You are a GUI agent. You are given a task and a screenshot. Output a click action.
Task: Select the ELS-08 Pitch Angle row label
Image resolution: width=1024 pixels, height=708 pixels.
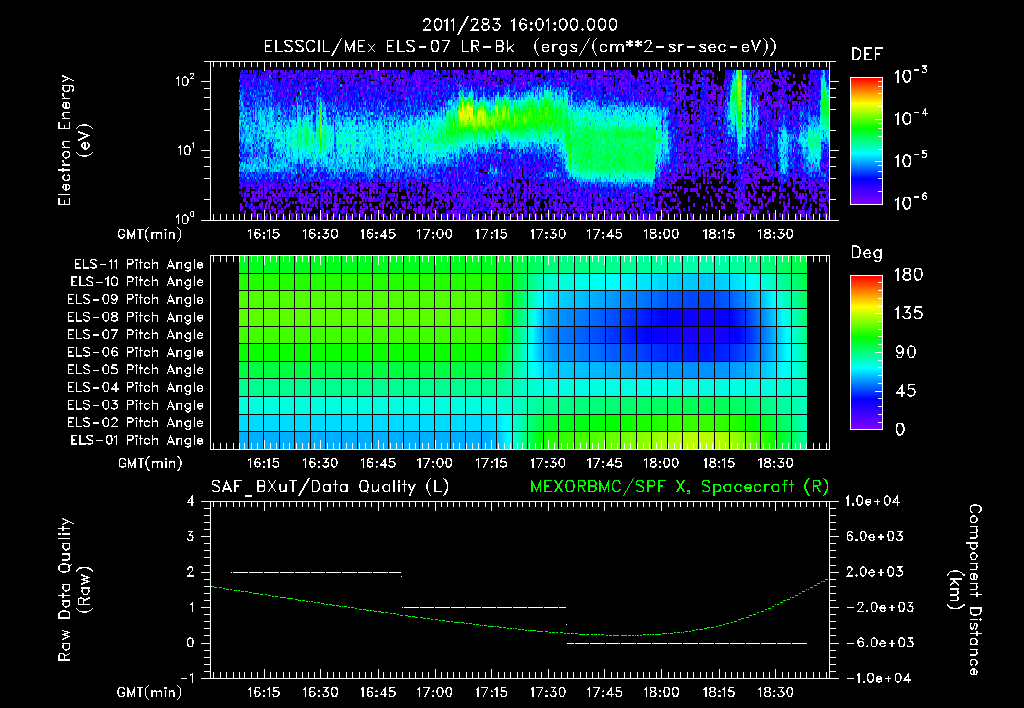135,317
